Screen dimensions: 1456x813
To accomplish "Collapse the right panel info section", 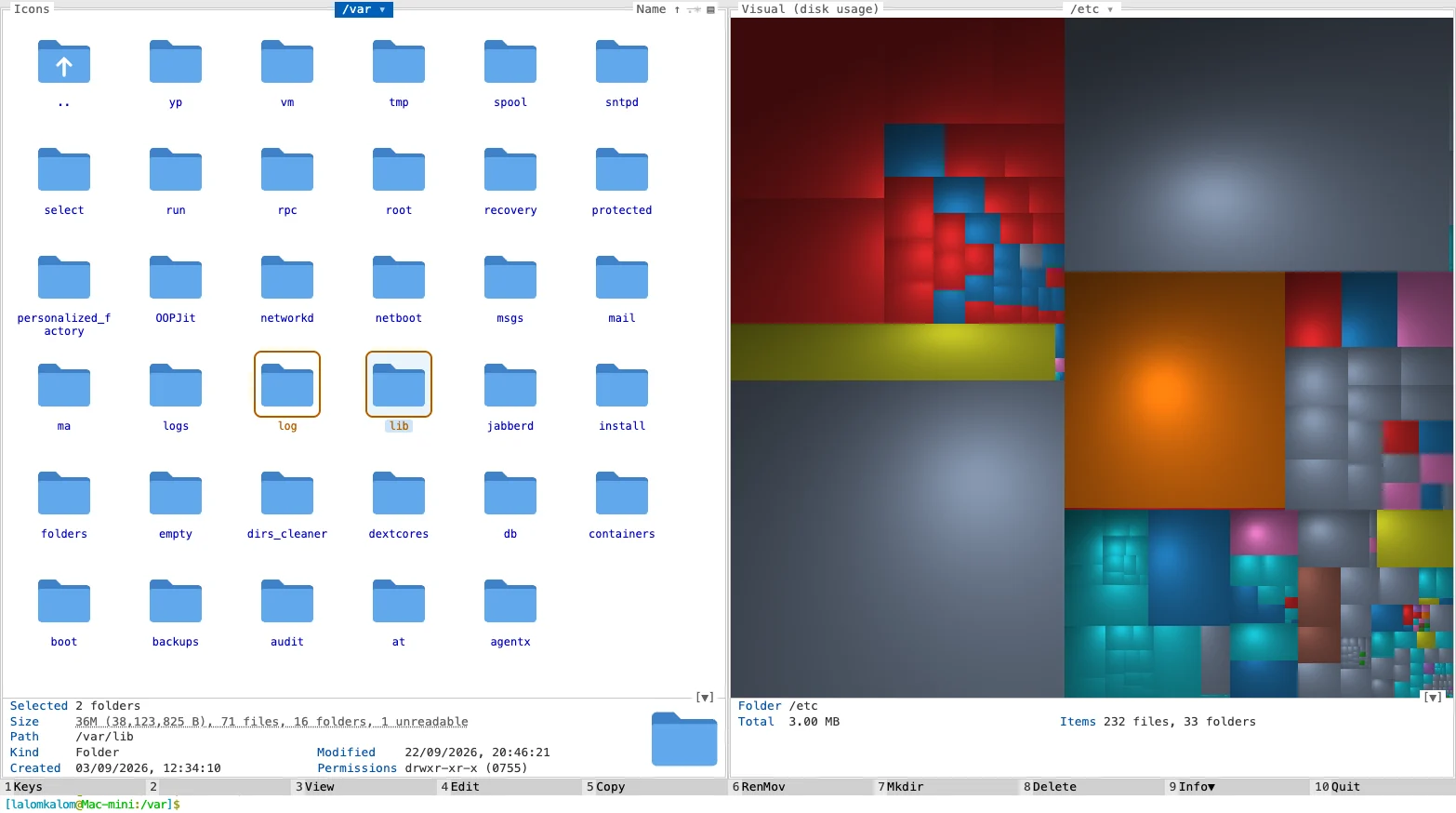I will tap(1433, 697).
